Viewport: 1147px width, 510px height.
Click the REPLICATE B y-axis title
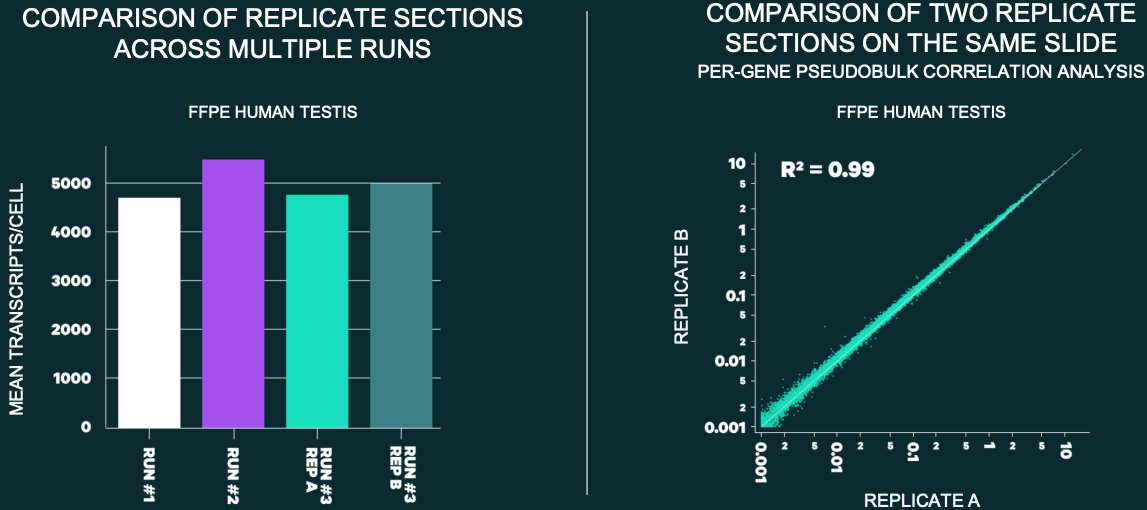(x=682, y=286)
